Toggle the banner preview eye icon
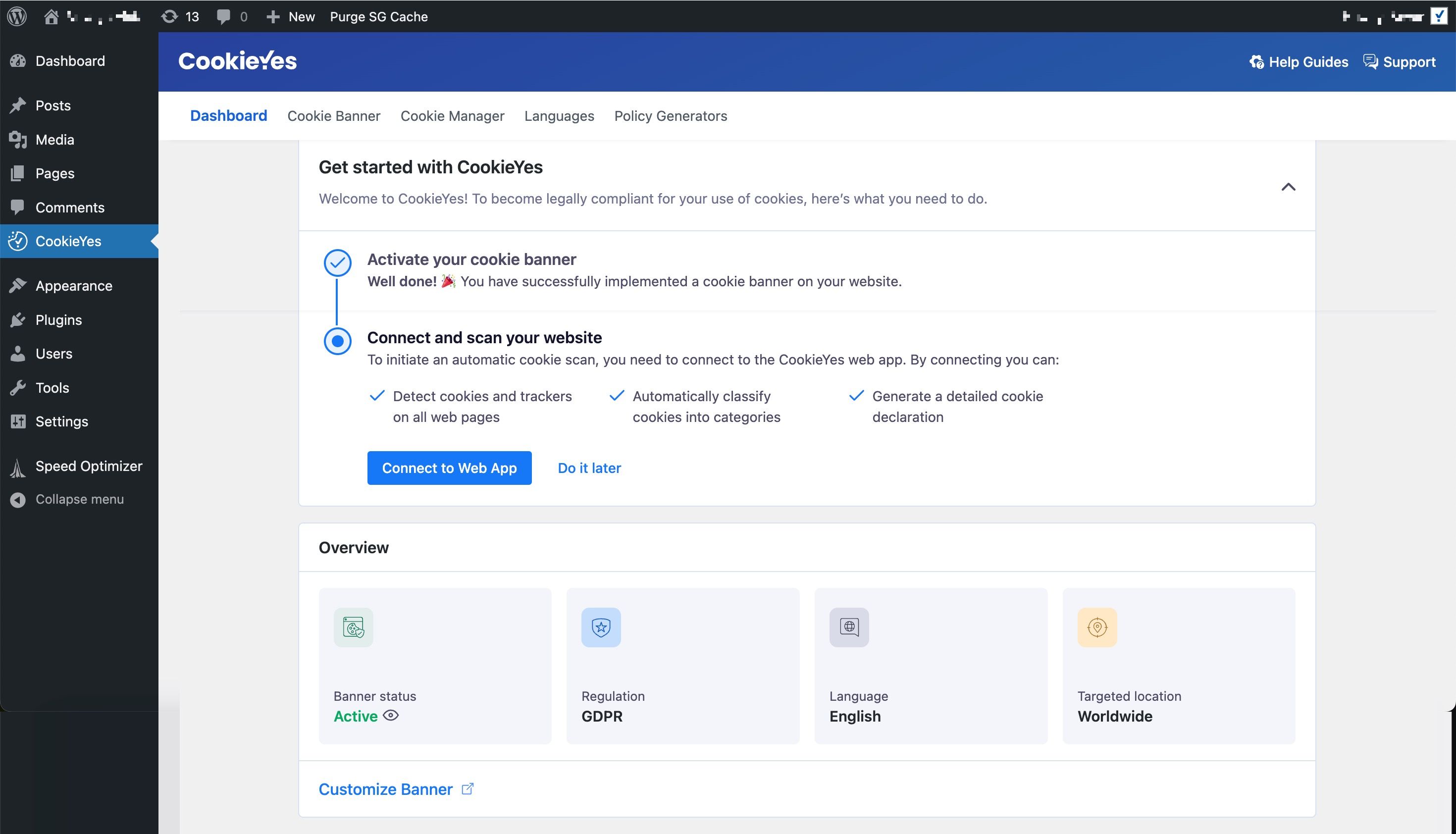1456x834 pixels. [x=391, y=716]
